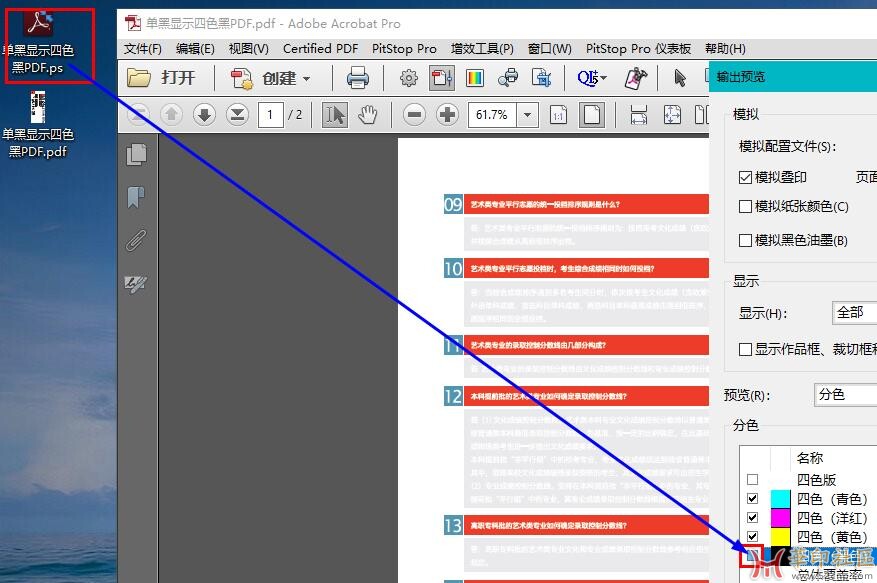Click the 名称 column header
The width and height of the screenshot is (877, 583).
[x=809, y=458]
